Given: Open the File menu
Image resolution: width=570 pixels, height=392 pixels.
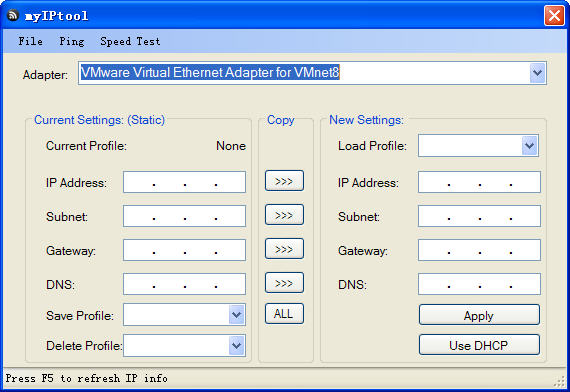Looking at the screenshot, I should point(31,41).
